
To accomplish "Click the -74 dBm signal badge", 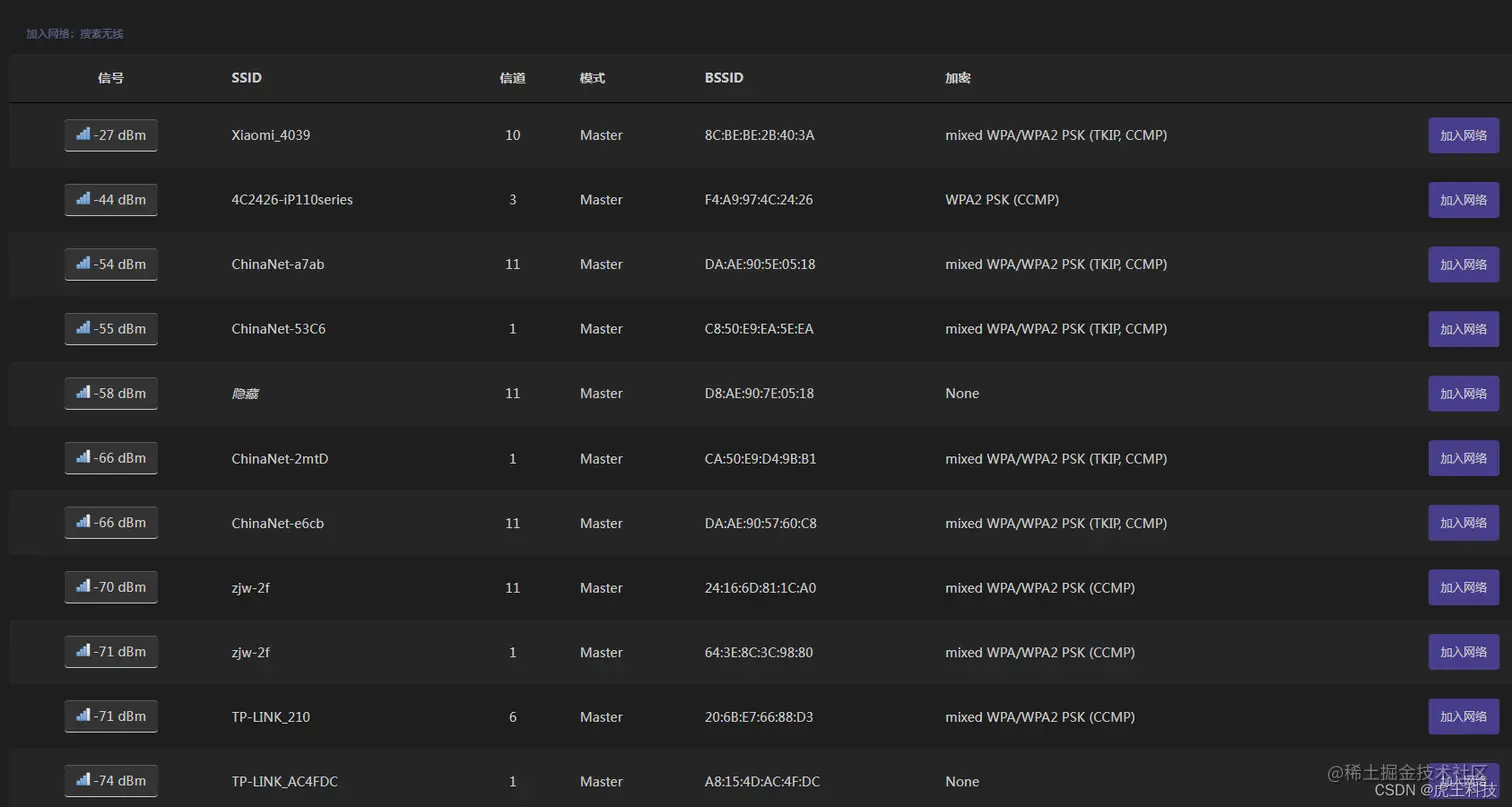I will [x=111, y=781].
